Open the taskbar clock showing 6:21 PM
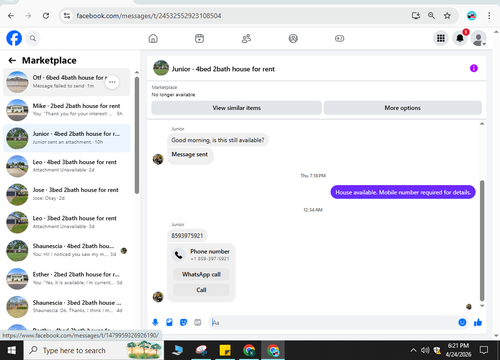 [458, 350]
